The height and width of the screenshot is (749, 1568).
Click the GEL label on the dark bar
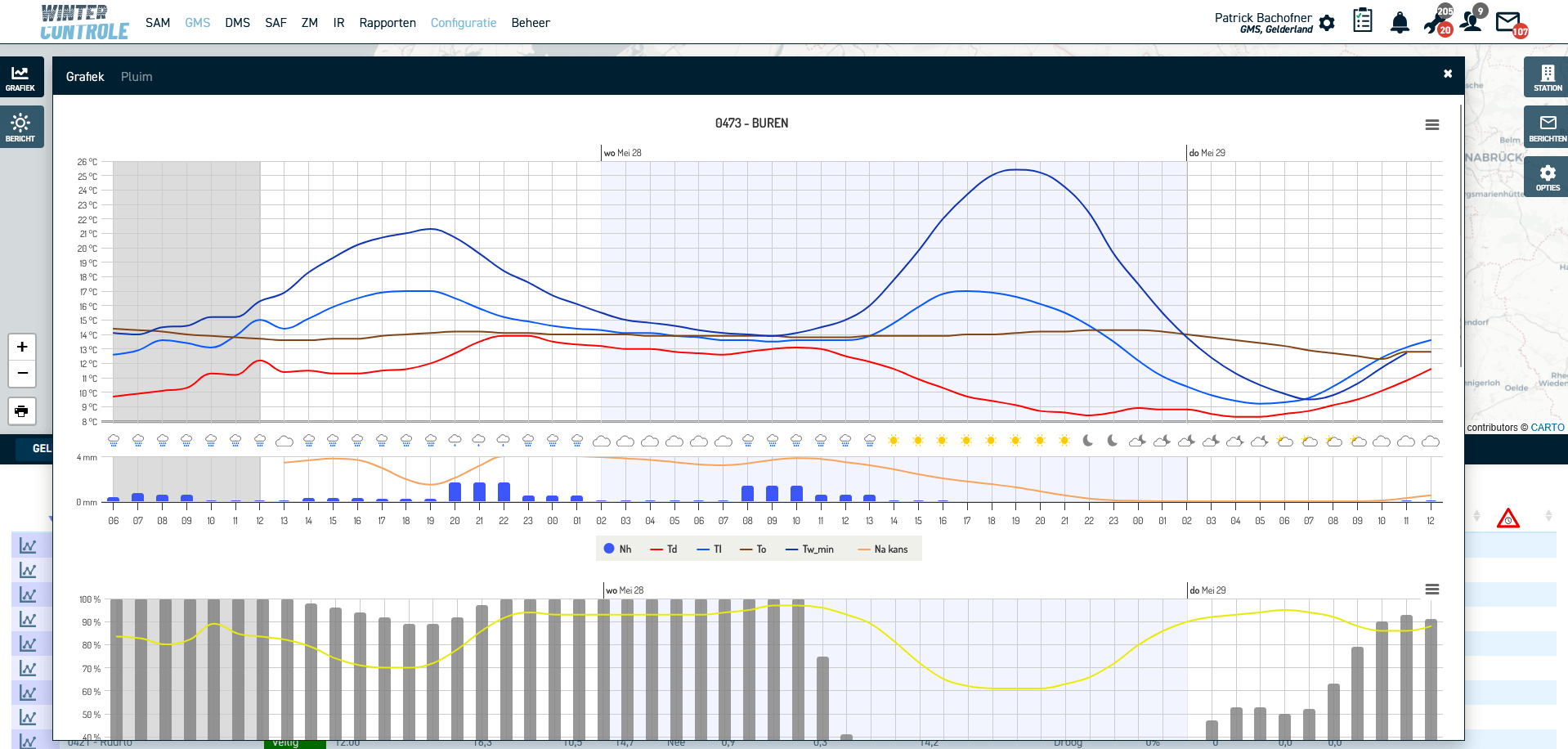(x=42, y=448)
